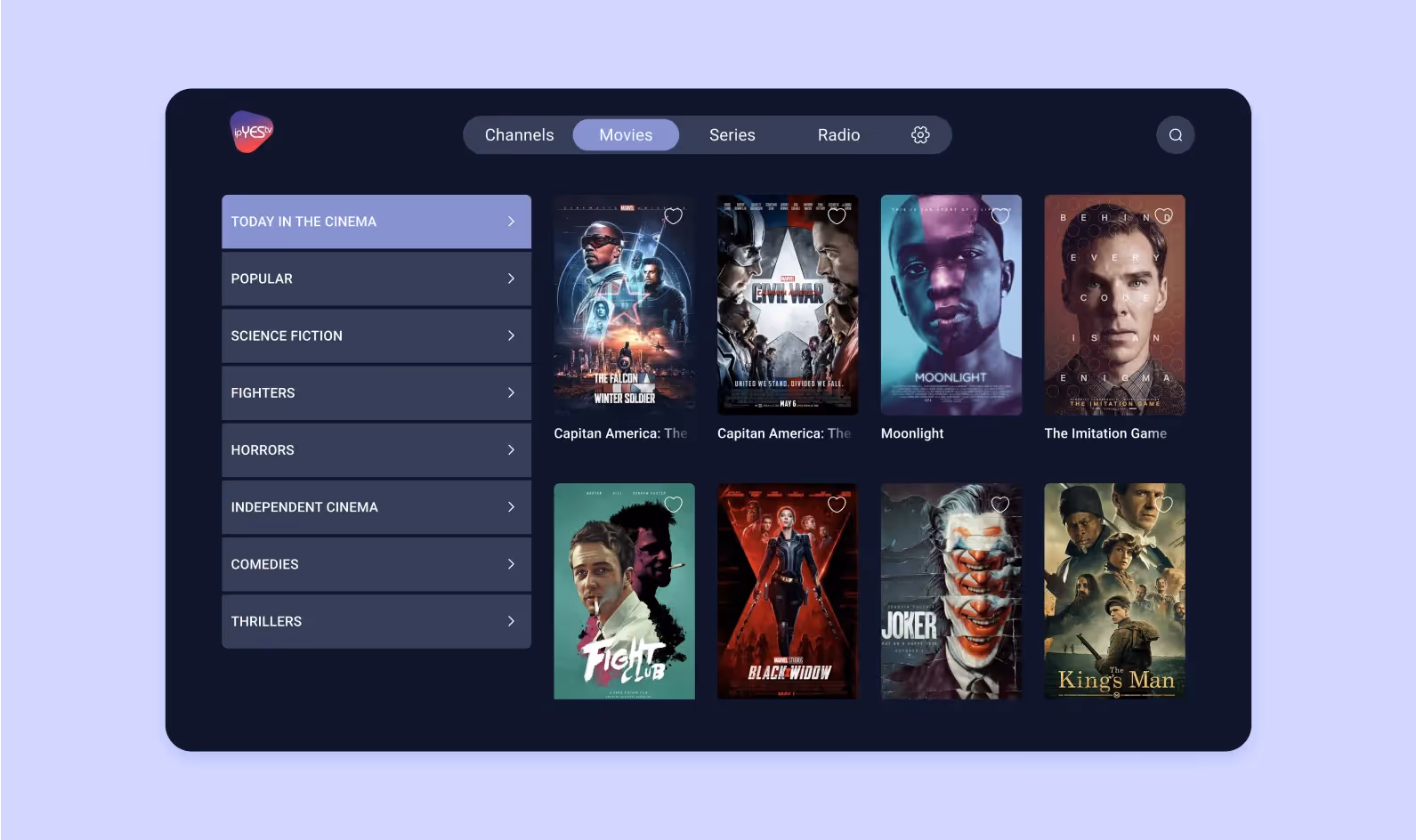Select POPULAR category label
Screen dimensions: 1416x840
(x=262, y=279)
